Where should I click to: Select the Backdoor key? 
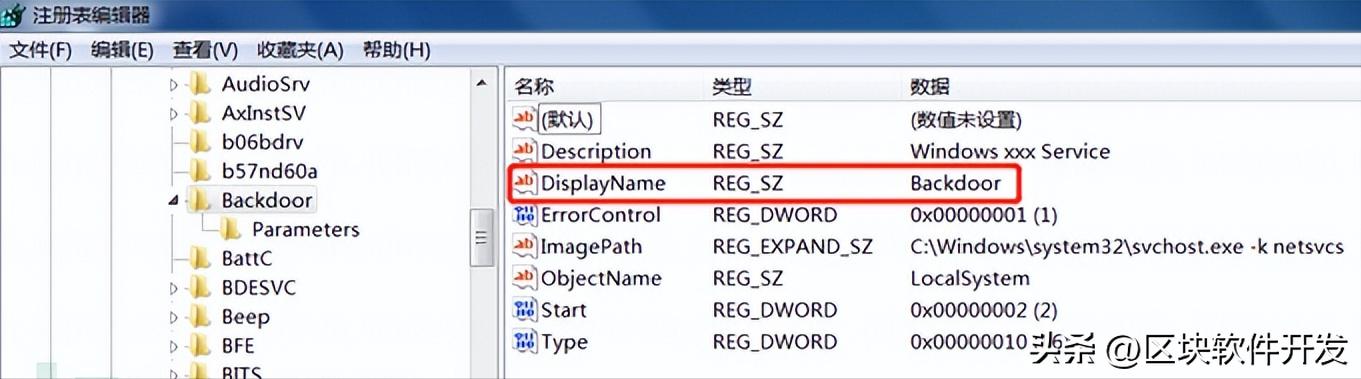pyautogui.click(x=267, y=200)
